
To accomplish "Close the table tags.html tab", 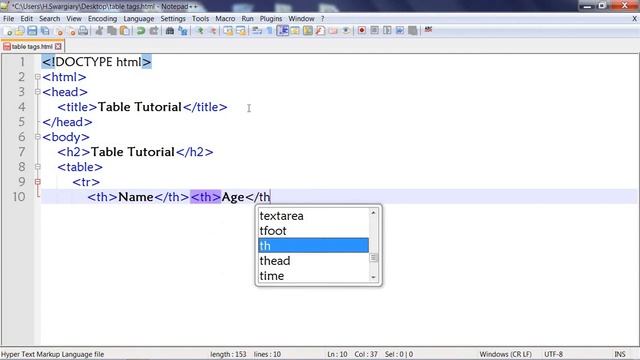I will click(x=58, y=47).
